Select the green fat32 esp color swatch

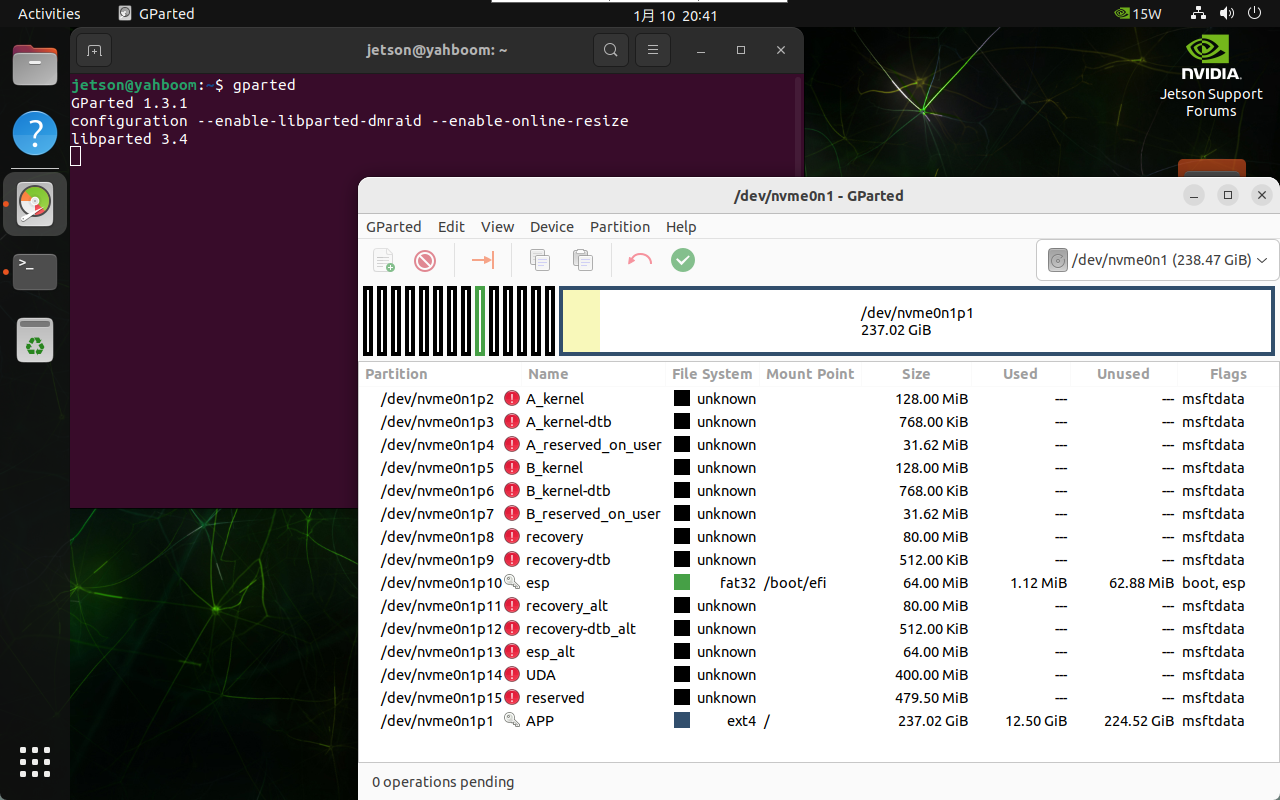tap(682, 583)
